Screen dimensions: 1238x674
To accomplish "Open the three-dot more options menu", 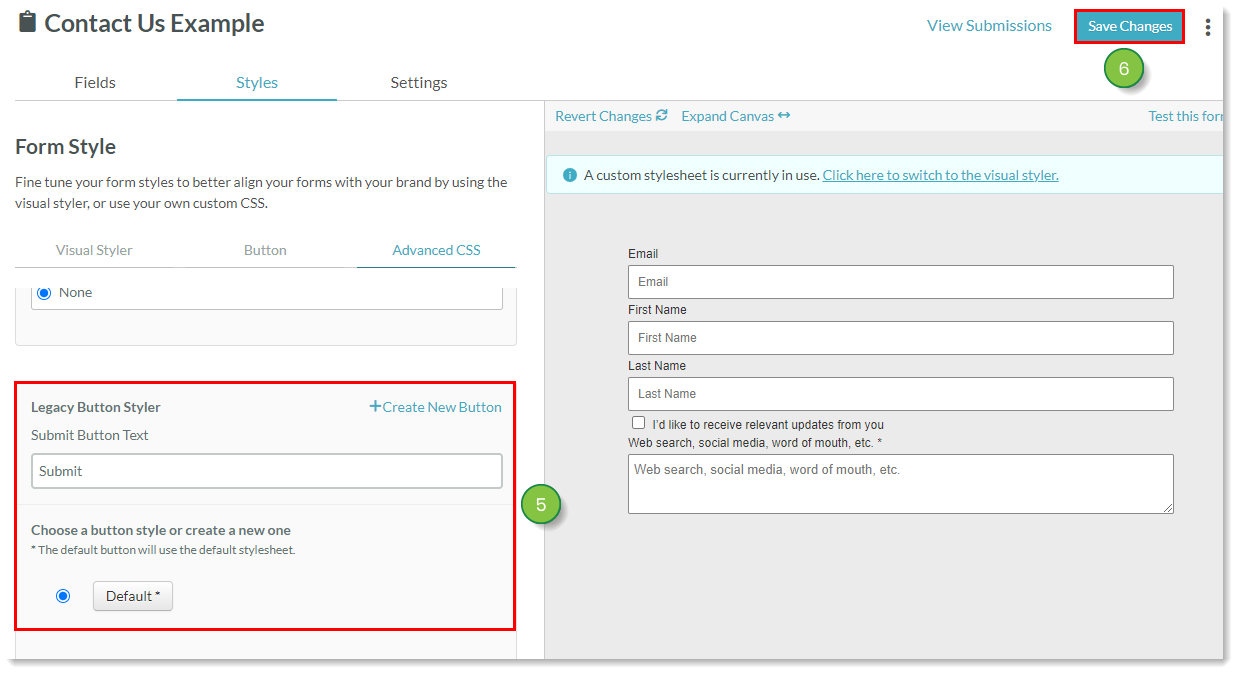I will tap(1208, 27).
